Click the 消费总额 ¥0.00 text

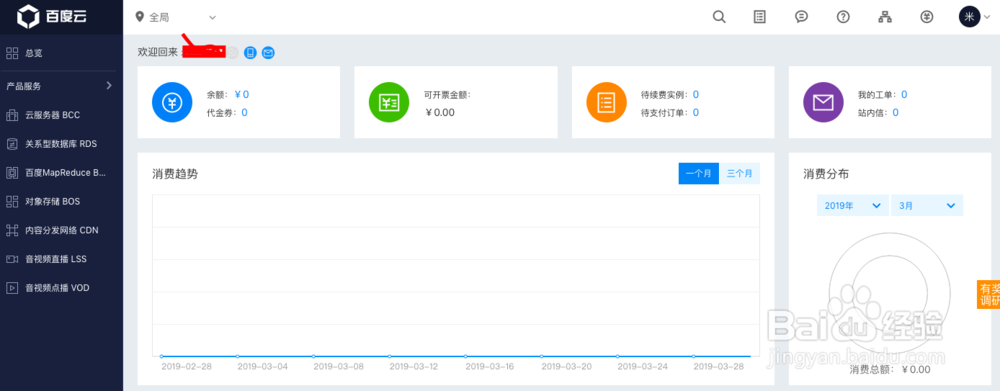pyautogui.click(x=890, y=369)
